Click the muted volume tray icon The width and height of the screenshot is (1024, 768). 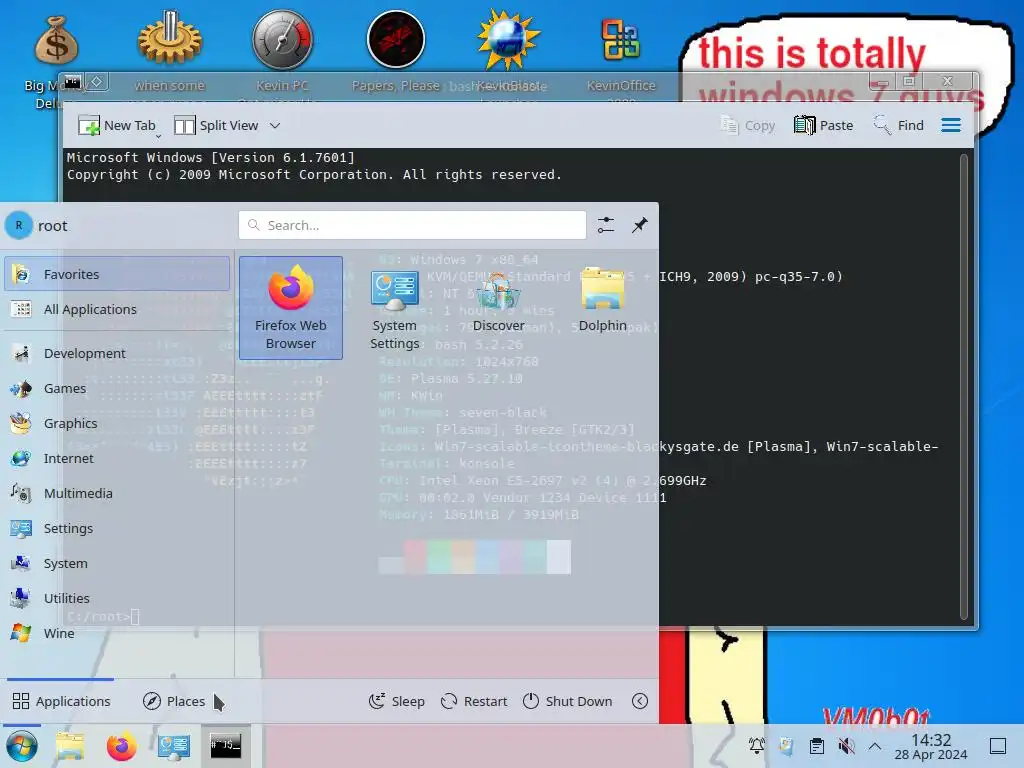[x=846, y=746]
